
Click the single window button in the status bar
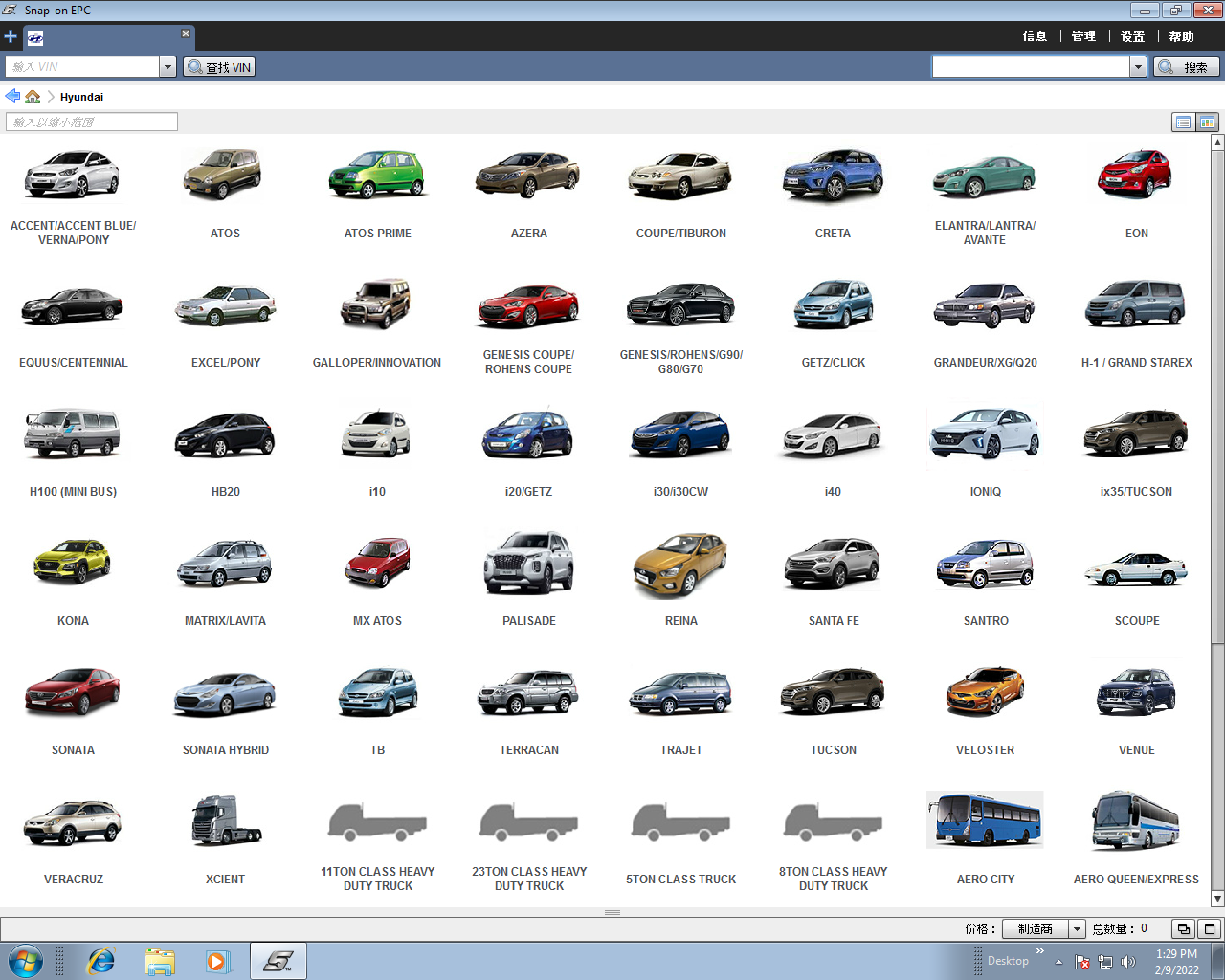coord(1210,928)
